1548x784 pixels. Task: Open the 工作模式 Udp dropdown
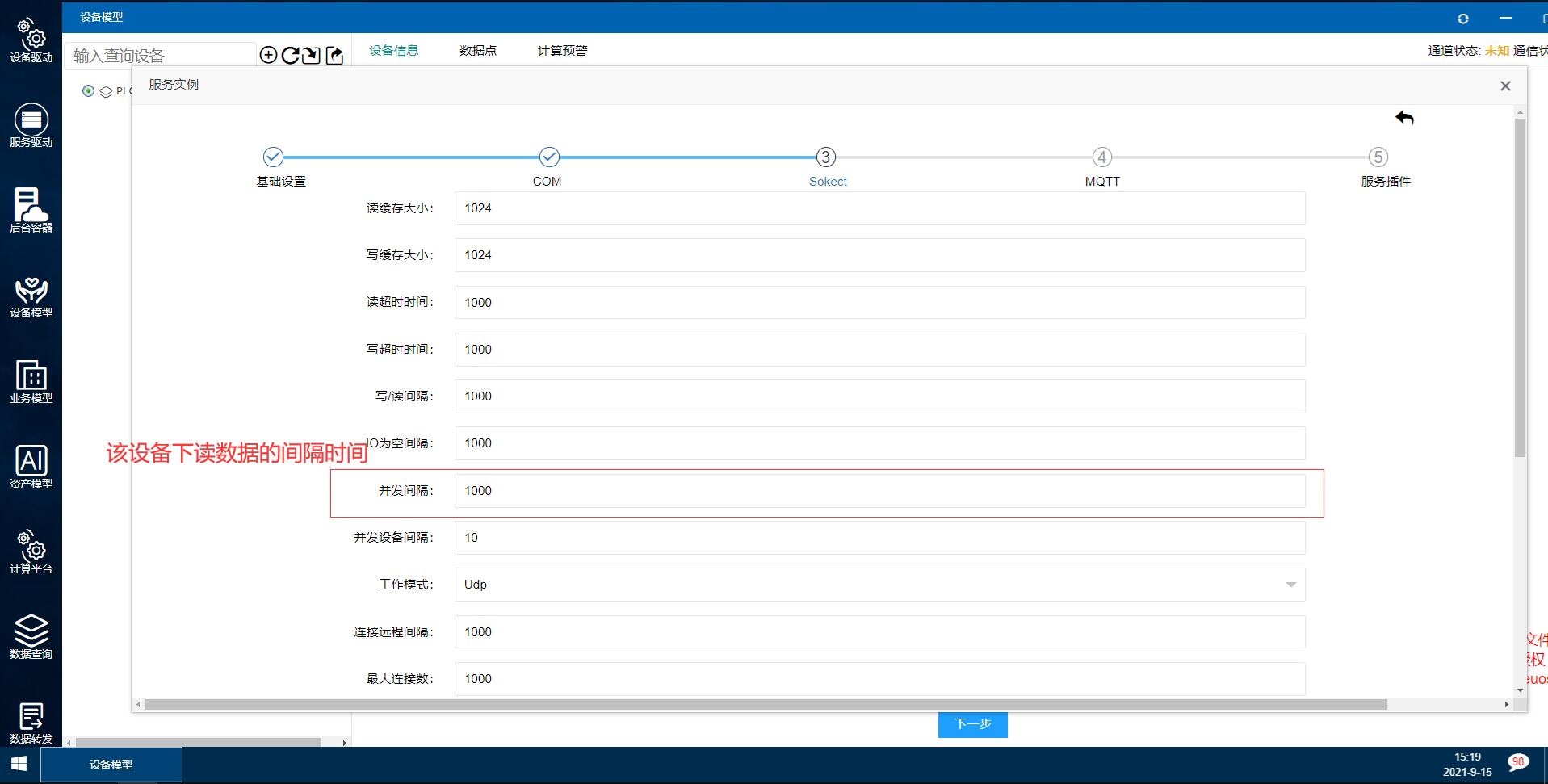(879, 585)
